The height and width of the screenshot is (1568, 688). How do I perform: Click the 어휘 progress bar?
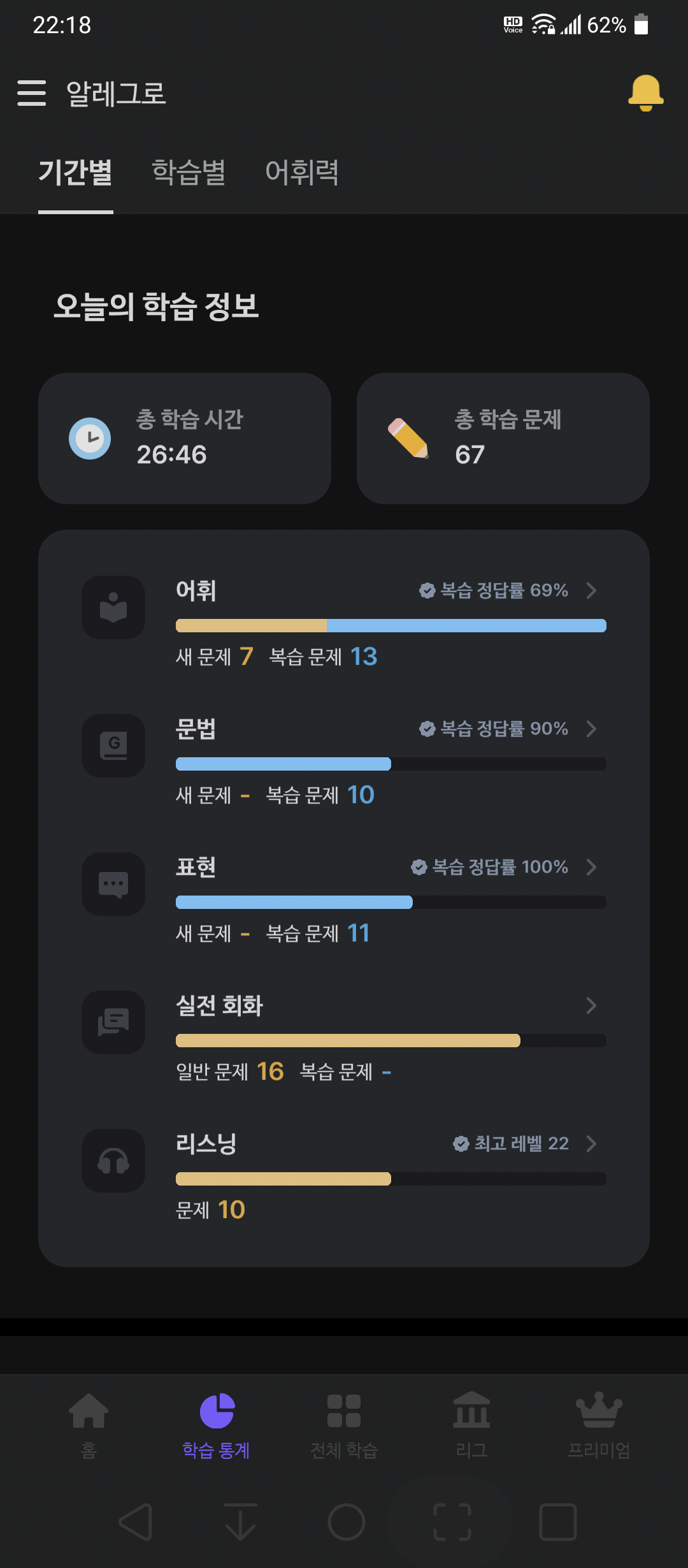(x=391, y=625)
